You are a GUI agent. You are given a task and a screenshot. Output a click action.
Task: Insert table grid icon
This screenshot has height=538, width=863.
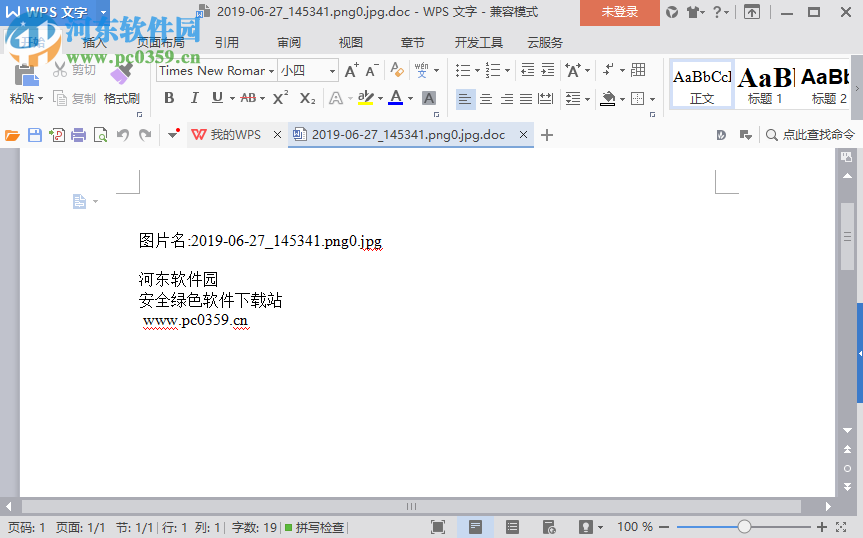[638, 70]
